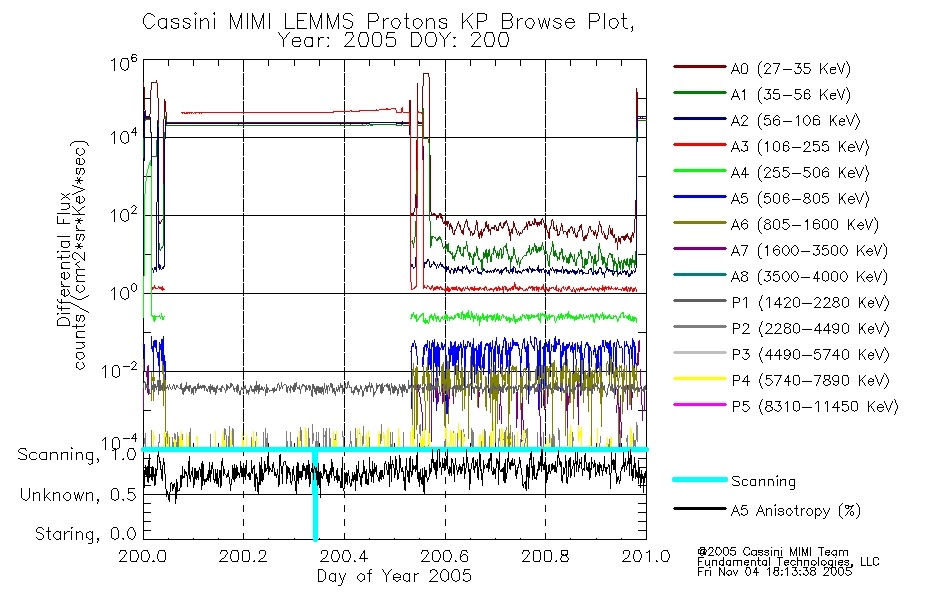Click the P1 (1420-2280 KeV) legend label

click(x=810, y=303)
